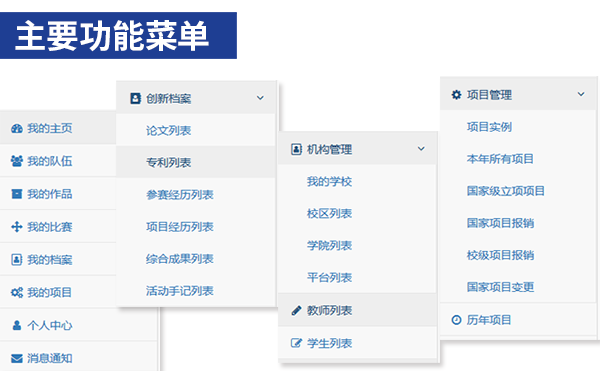
Task: Click the archive box icon beside 我的作品
Action: (x=17, y=194)
